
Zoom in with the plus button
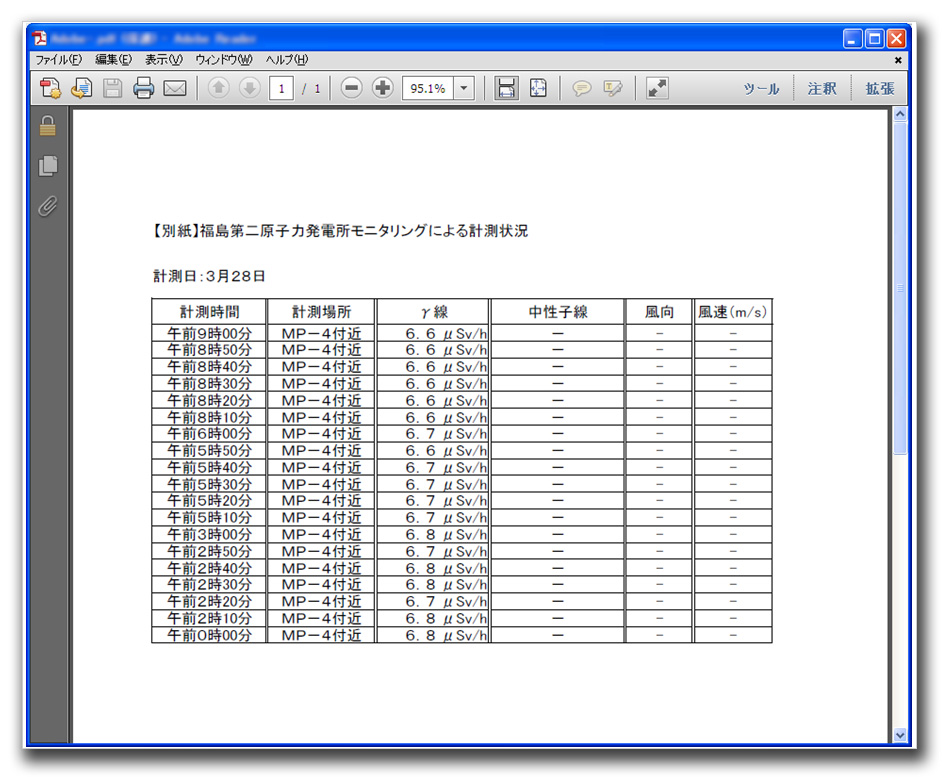tap(382, 88)
